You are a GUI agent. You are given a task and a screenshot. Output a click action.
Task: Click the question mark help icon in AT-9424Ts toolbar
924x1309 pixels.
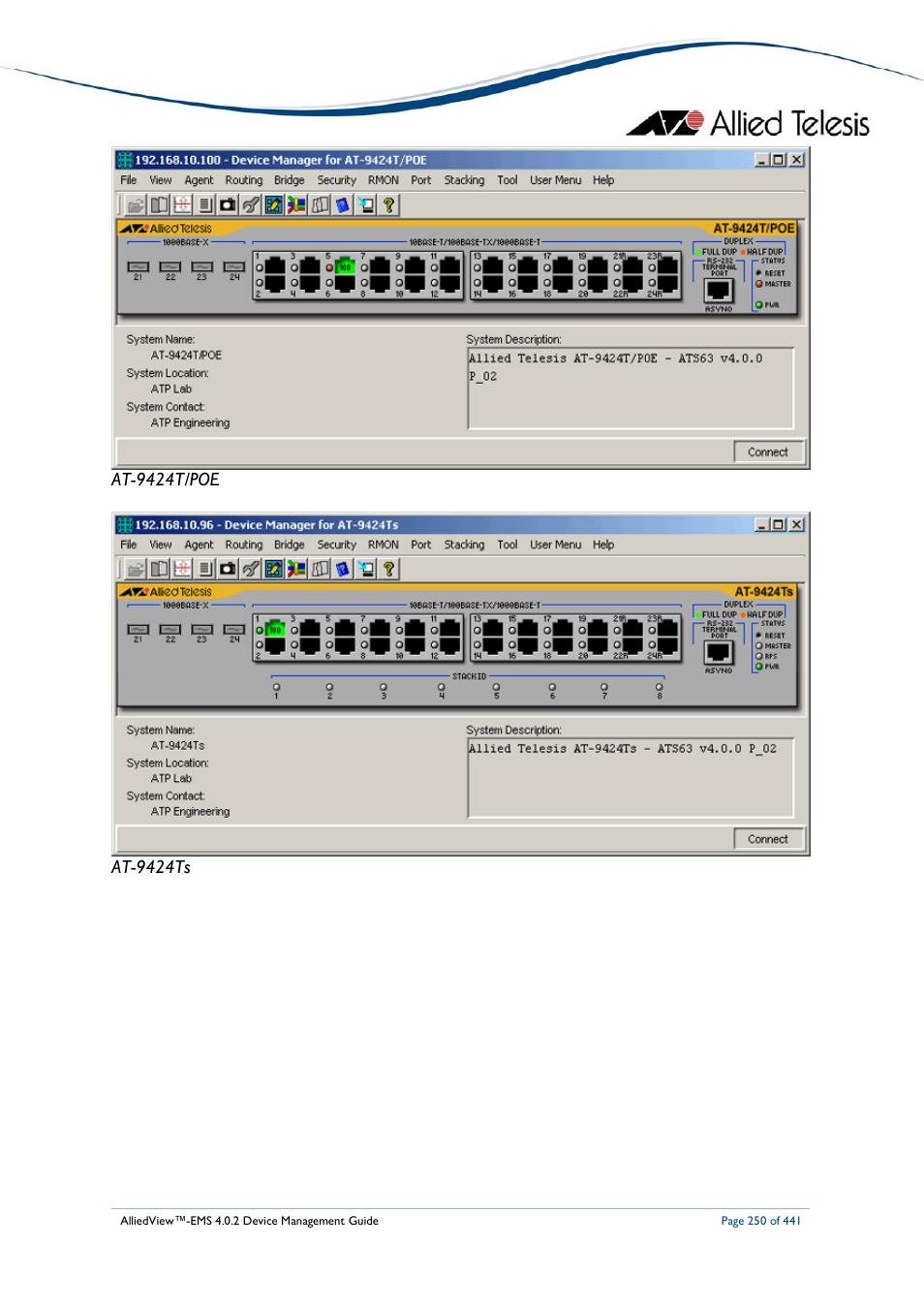[388, 569]
